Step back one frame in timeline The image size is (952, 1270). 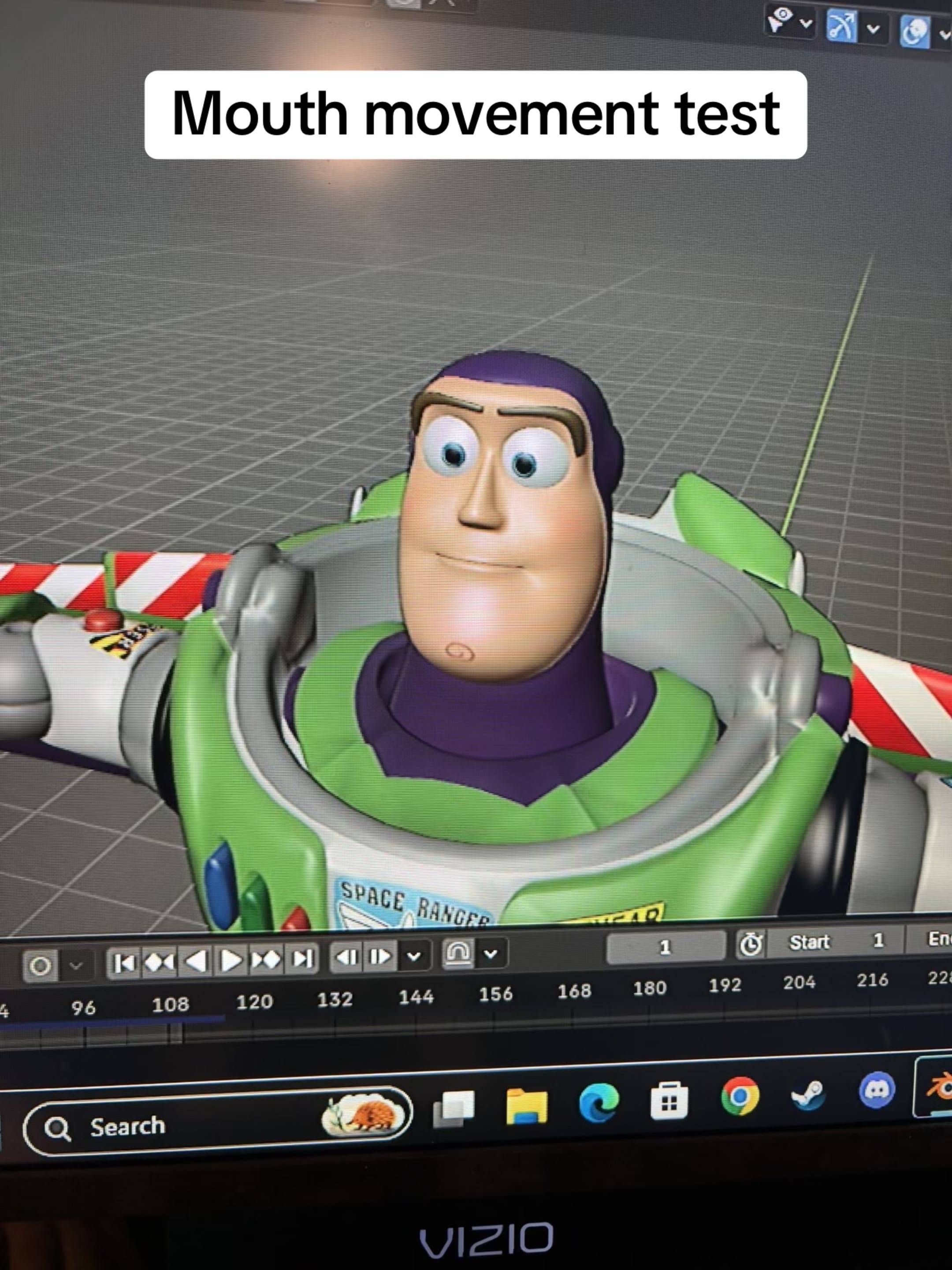(x=348, y=957)
